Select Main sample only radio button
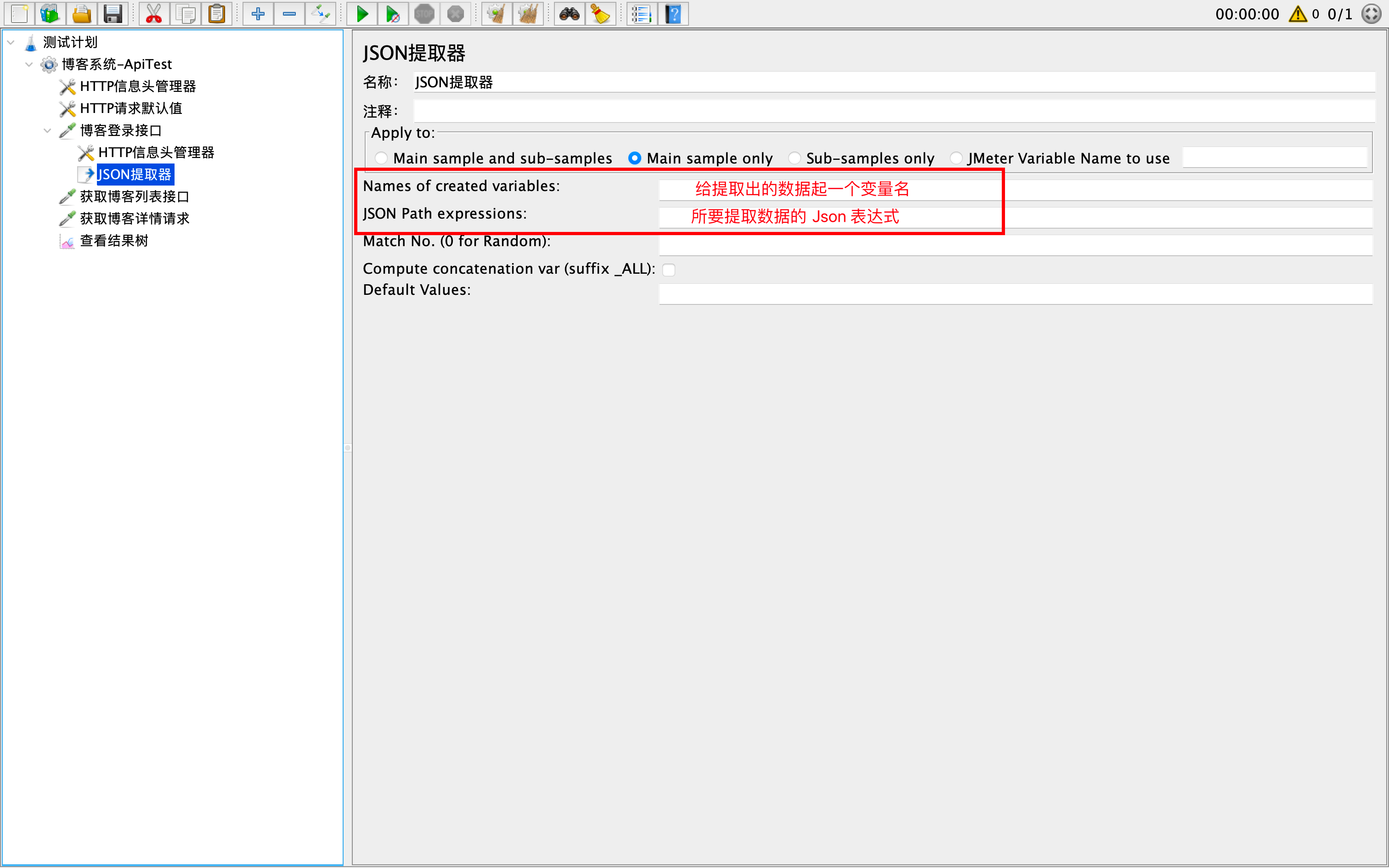This screenshot has height=868, width=1389. click(634, 158)
